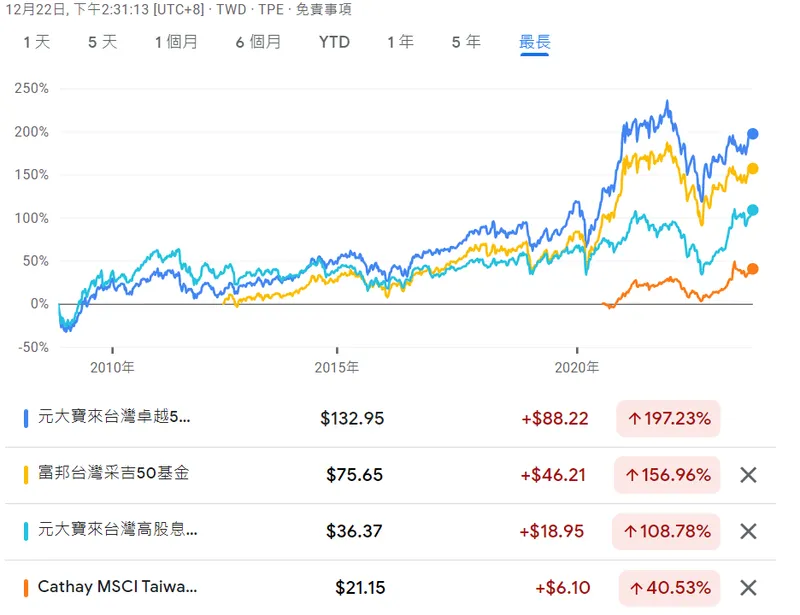Click the cyan endpoint dot on chart
This screenshot has width=800, height=615.
click(753, 210)
